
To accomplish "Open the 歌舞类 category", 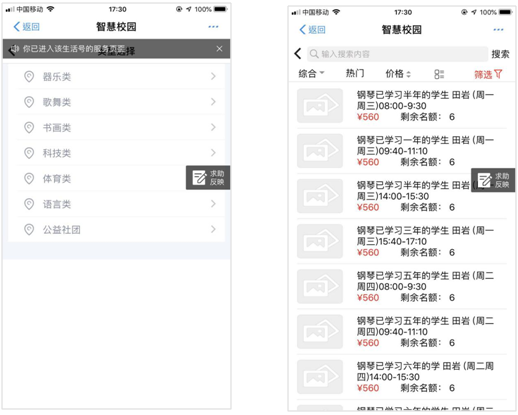I will click(x=120, y=102).
